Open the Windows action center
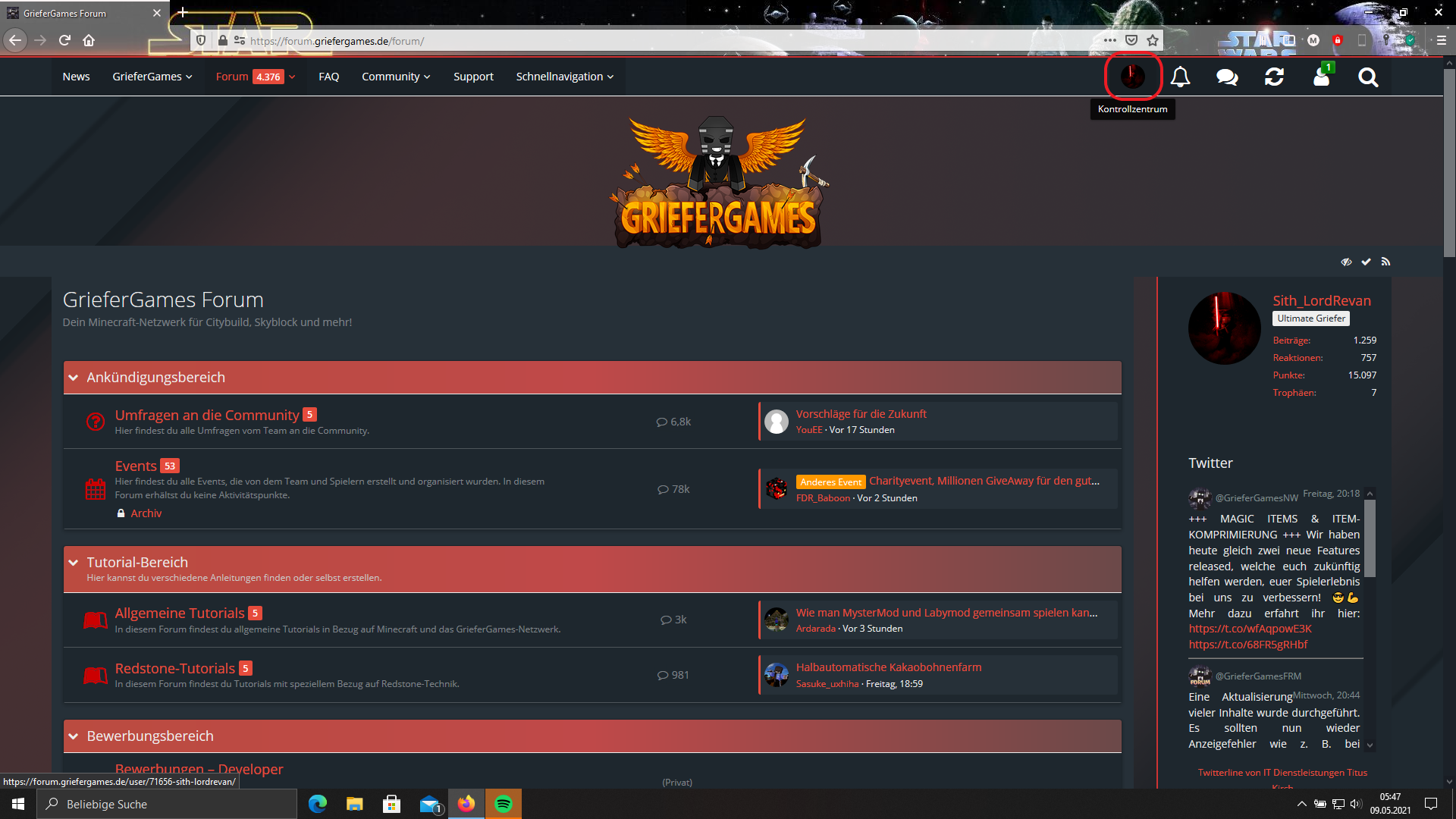 tap(1431, 804)
